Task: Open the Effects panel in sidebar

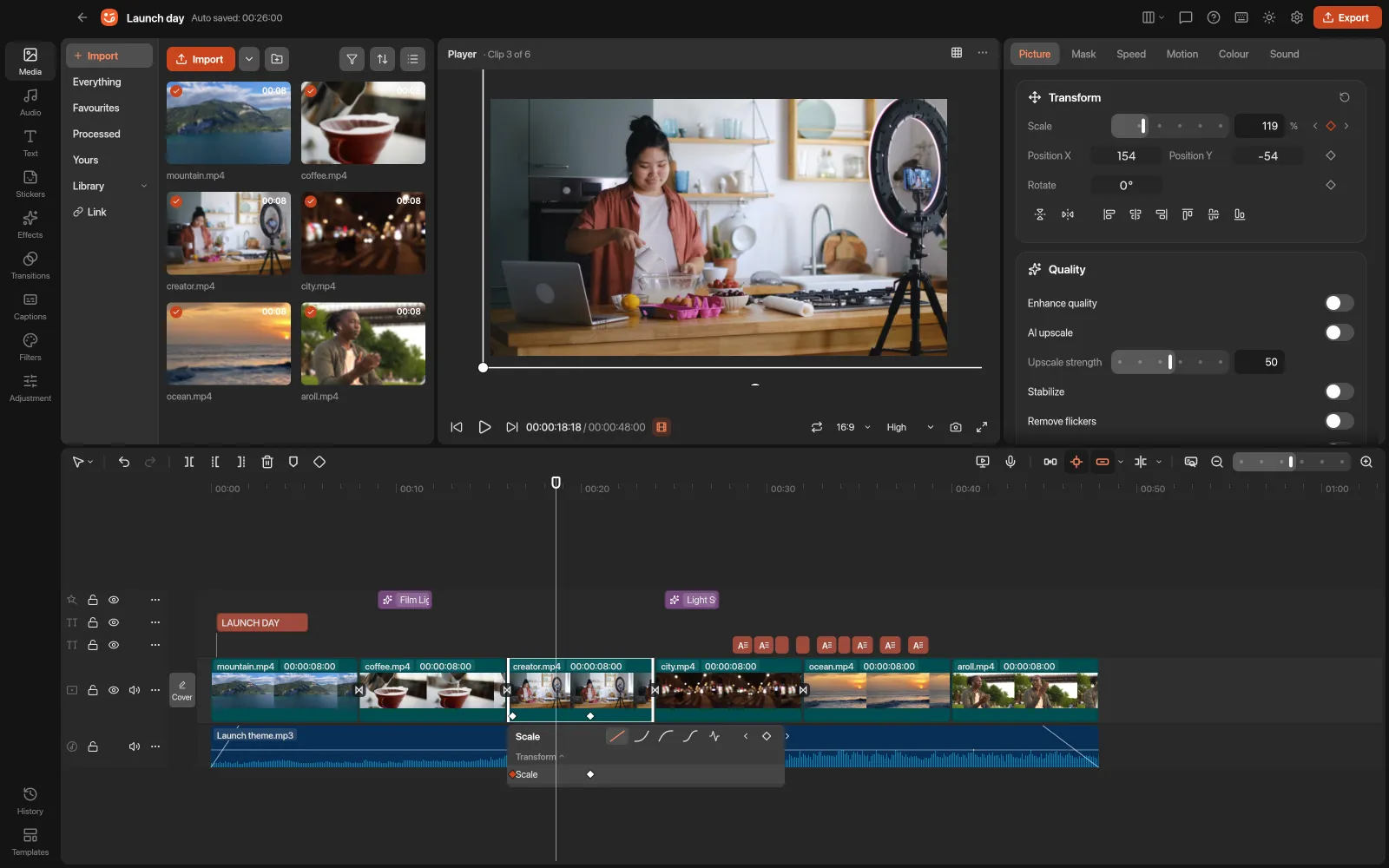Action: pyautogui.click(x=30, y=224)
